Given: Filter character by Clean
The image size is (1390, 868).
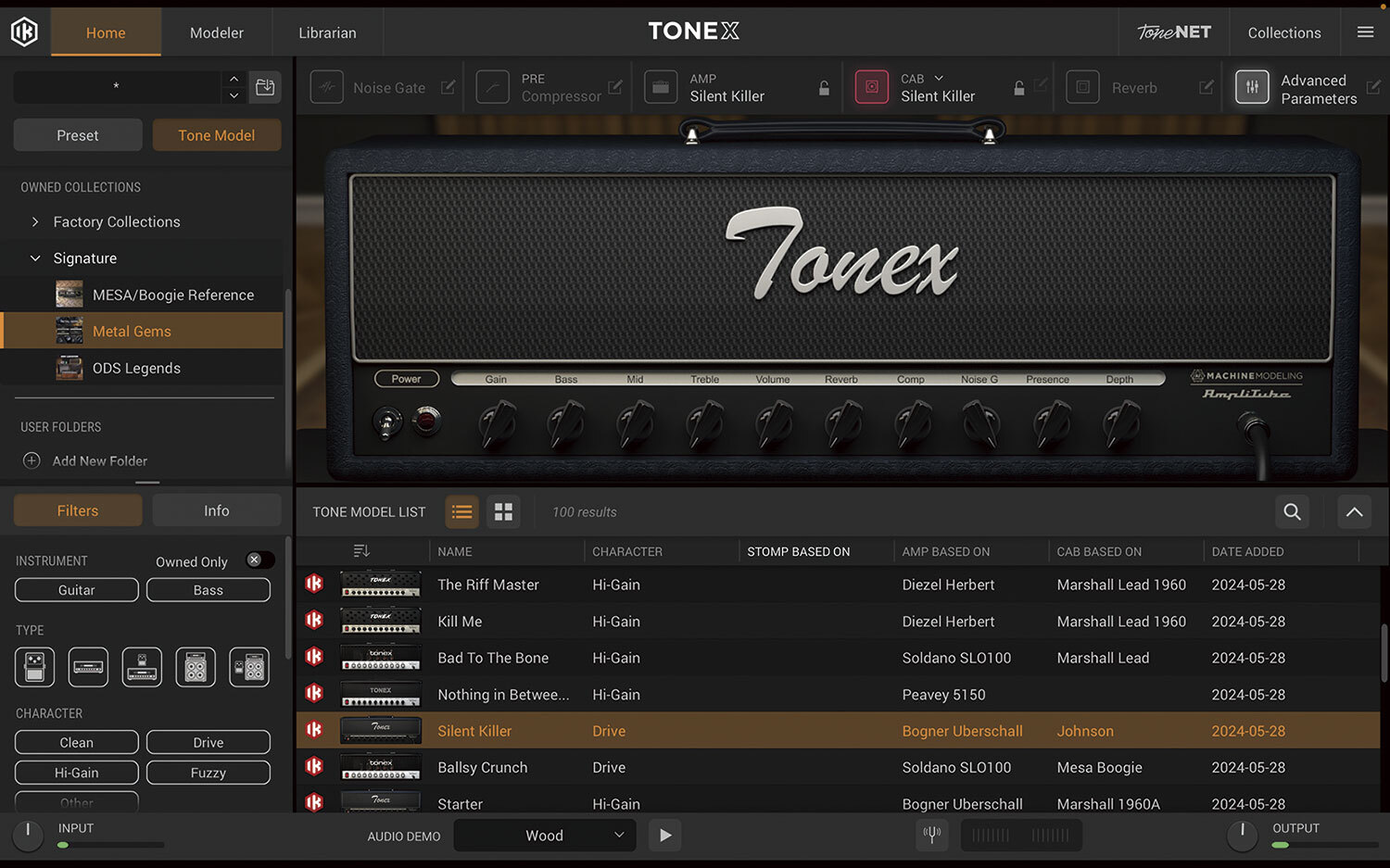Looking at the screenshot, I should tap(77, 743).
